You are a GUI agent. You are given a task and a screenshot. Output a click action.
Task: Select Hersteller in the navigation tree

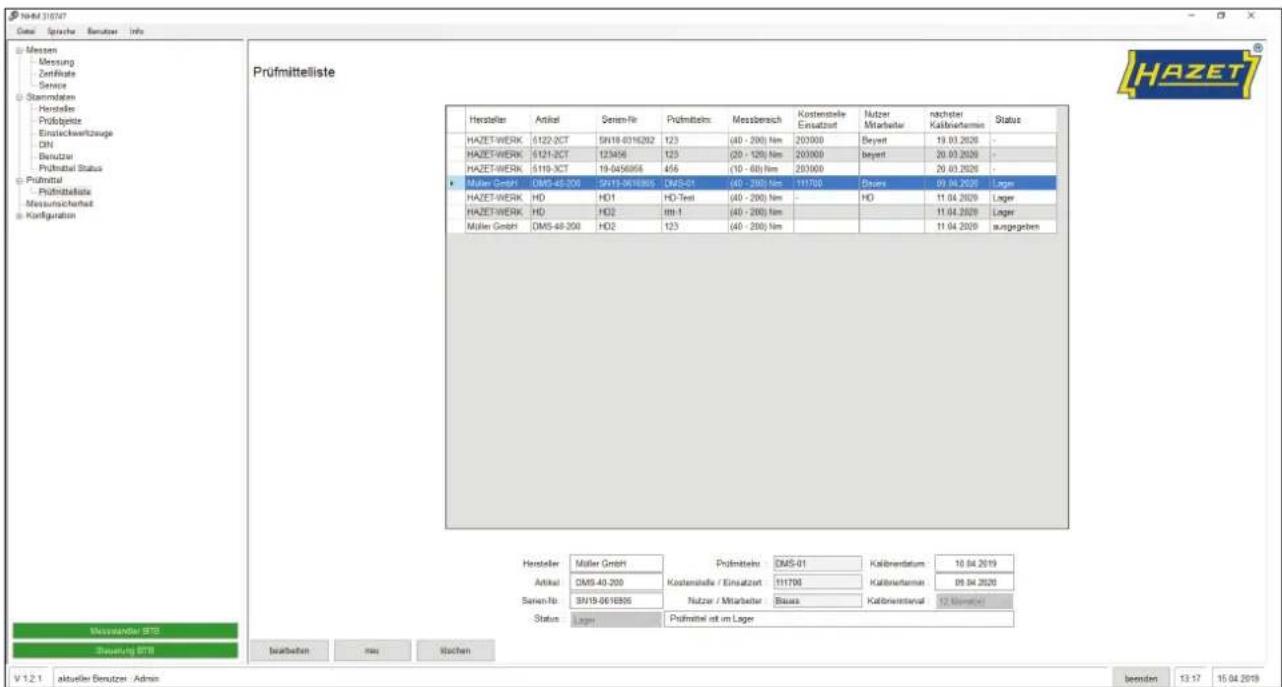click(x=57, y=108)
